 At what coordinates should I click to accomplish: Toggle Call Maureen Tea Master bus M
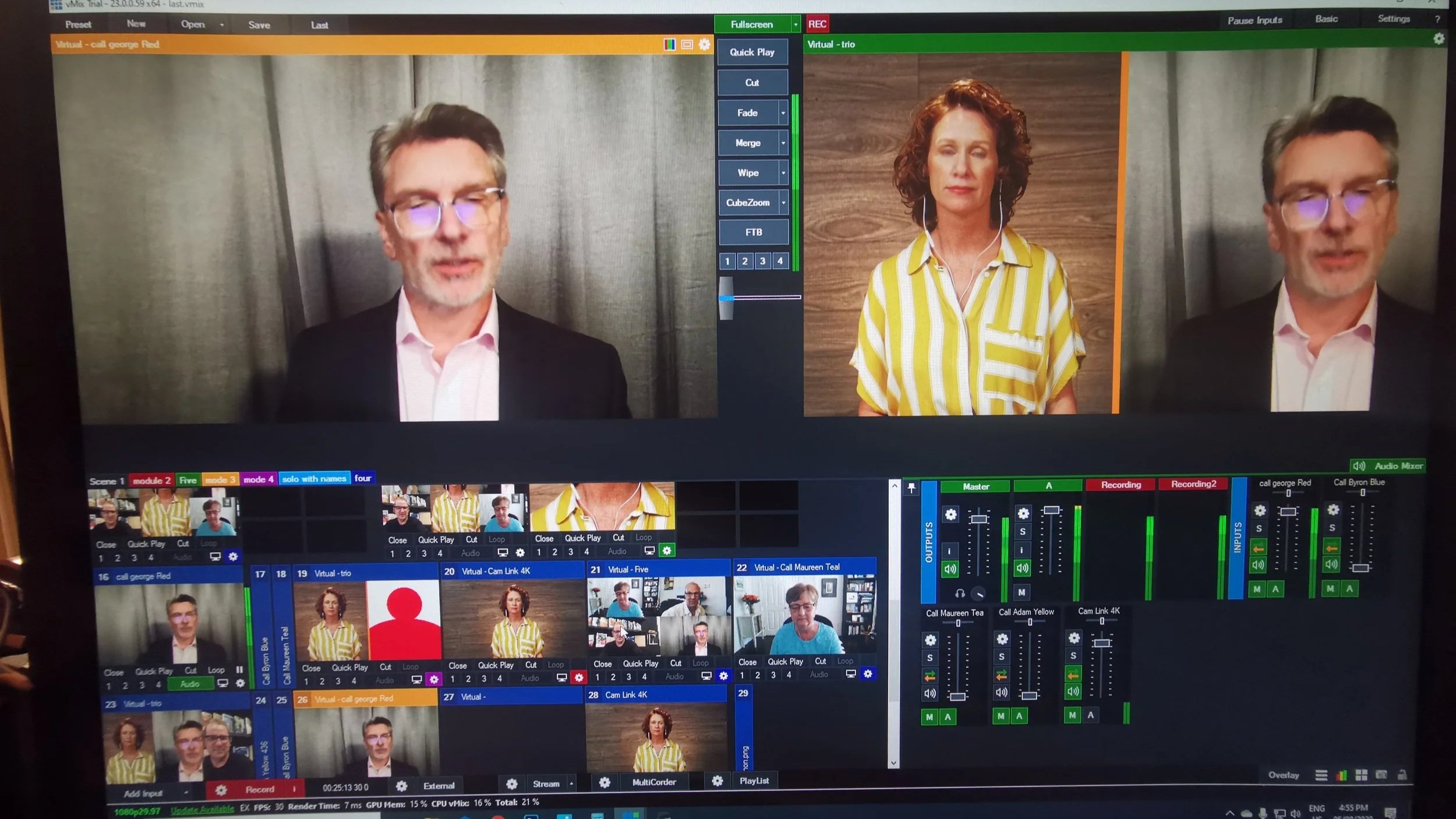tap(930, 717)
